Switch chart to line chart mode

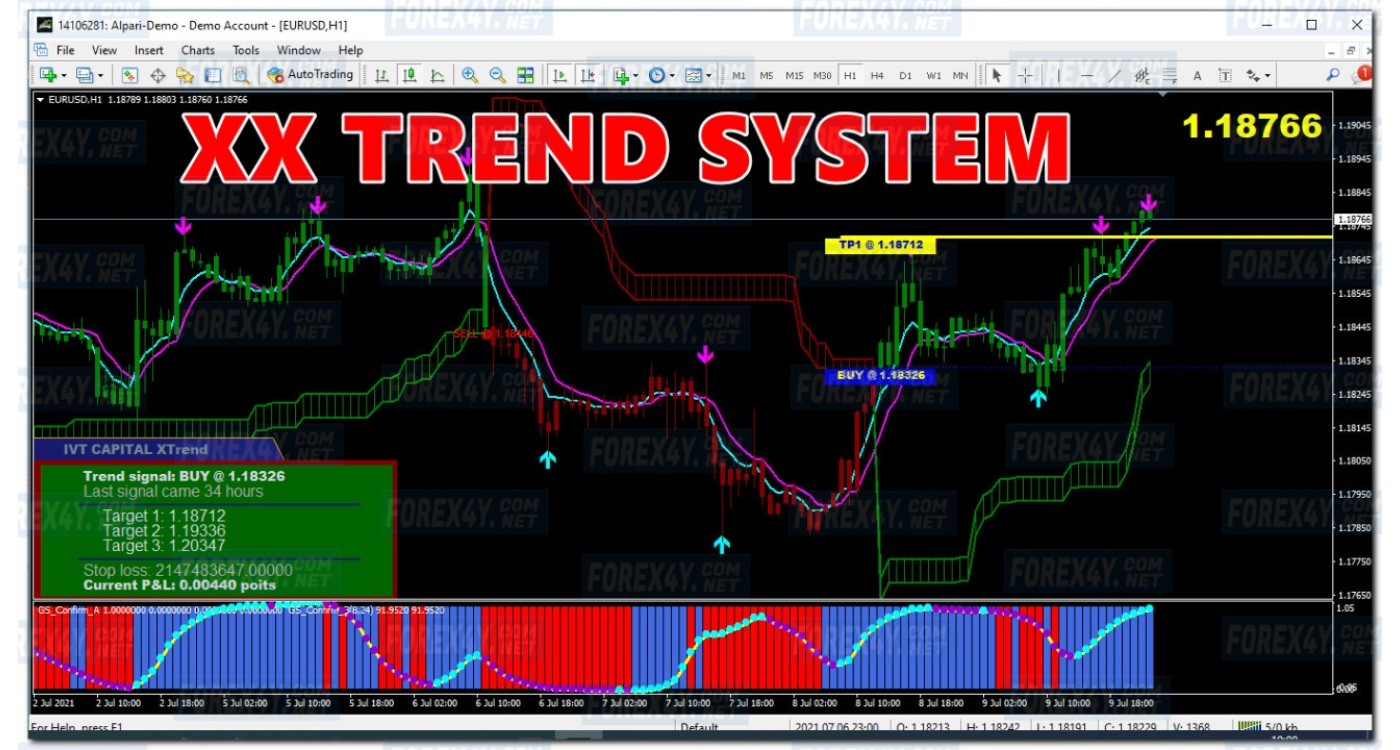click(x=437, y=75)
